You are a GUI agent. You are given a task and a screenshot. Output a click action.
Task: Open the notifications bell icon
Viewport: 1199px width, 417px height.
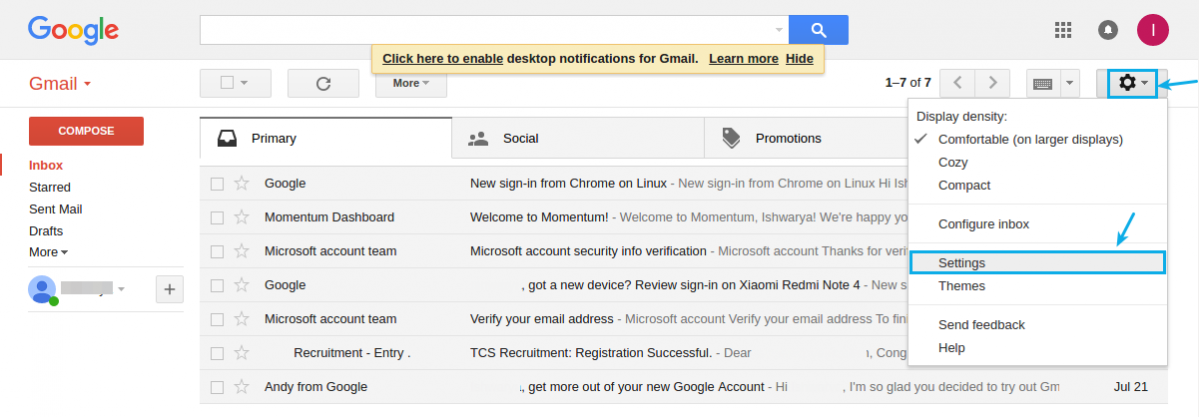(1107, 30)
